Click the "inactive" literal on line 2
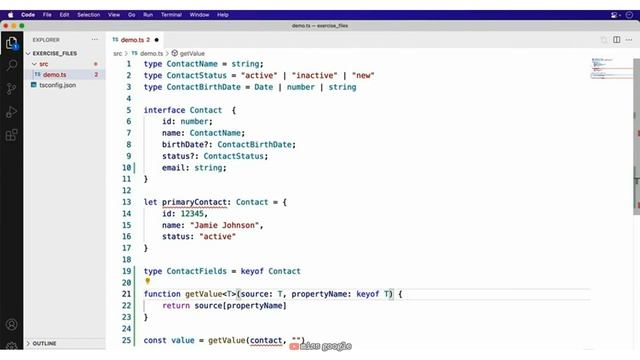 [314, 76]
